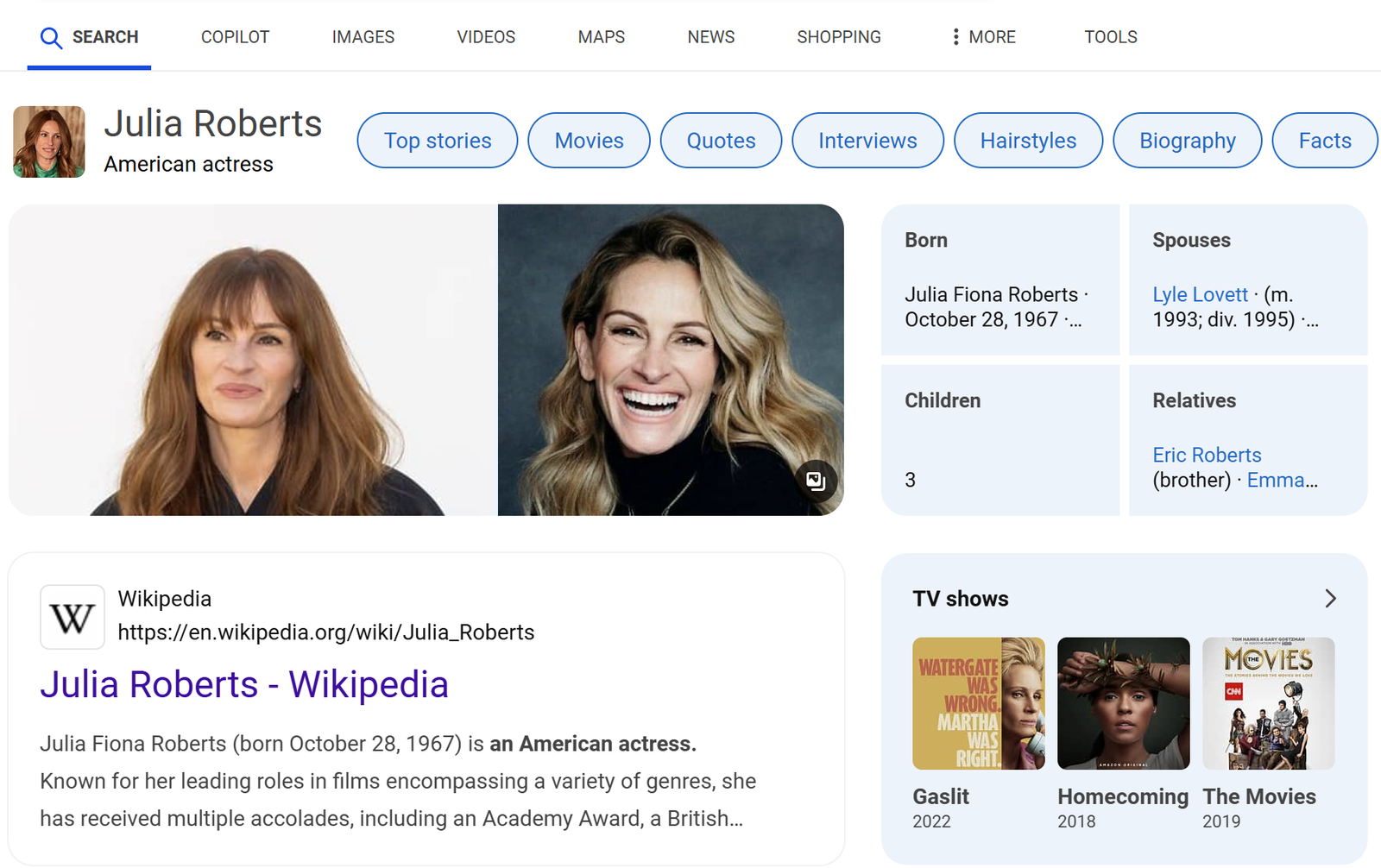
Task: Open Julia Roberts - Wikipedia result link
Action: tap(244, 685)
